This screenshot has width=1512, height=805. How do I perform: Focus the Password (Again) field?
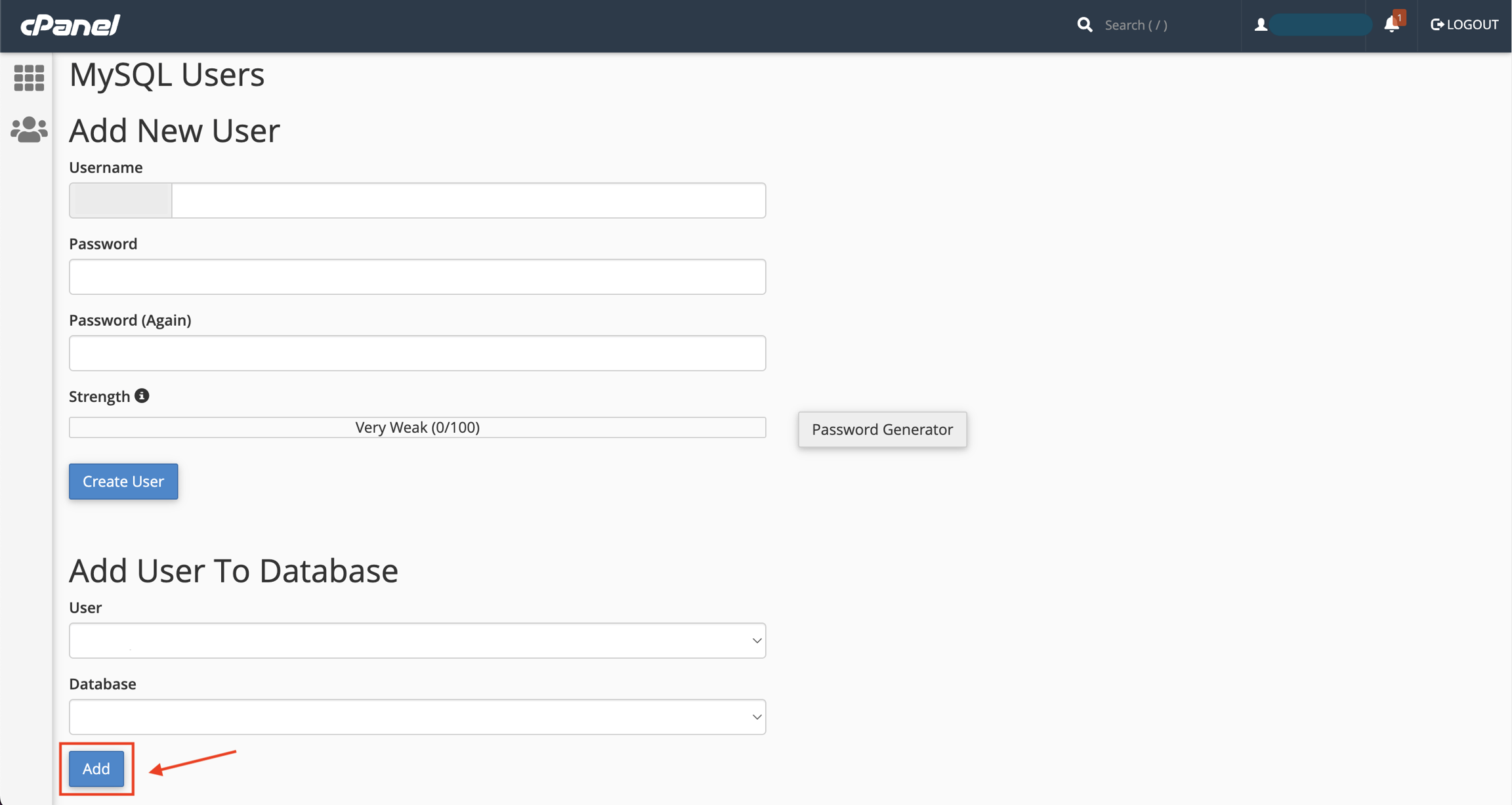click(x=417, y=353)
